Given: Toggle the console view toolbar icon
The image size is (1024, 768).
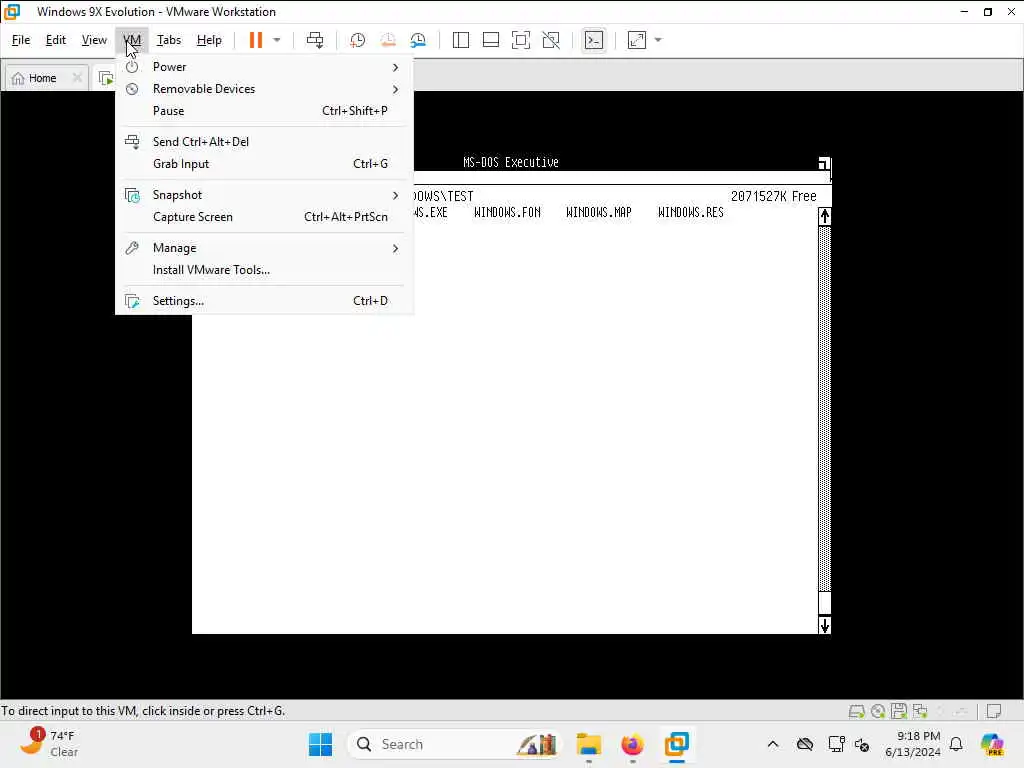Looking at the screenshot, I should (594, 40).
